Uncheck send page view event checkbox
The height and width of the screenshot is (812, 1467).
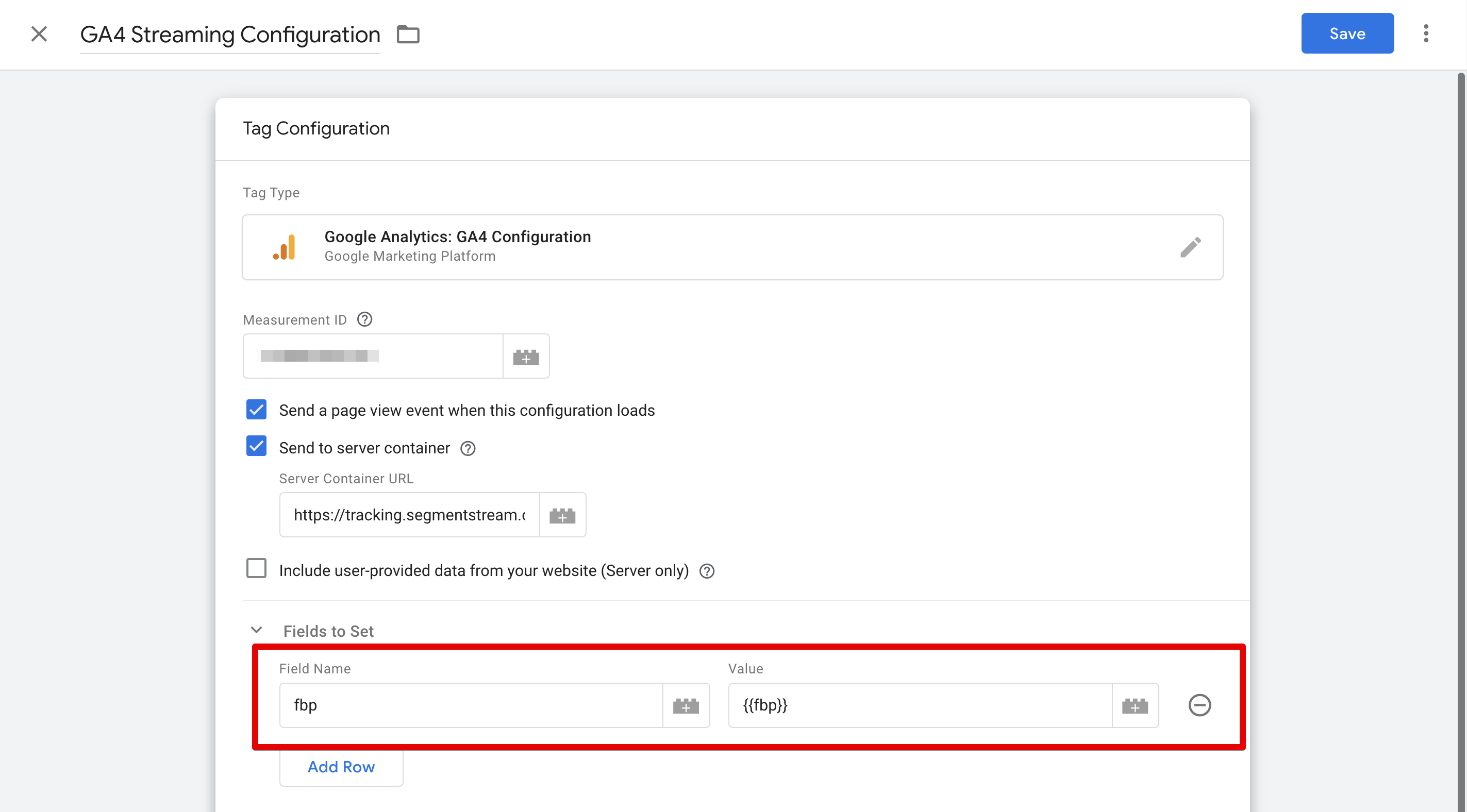256,410
